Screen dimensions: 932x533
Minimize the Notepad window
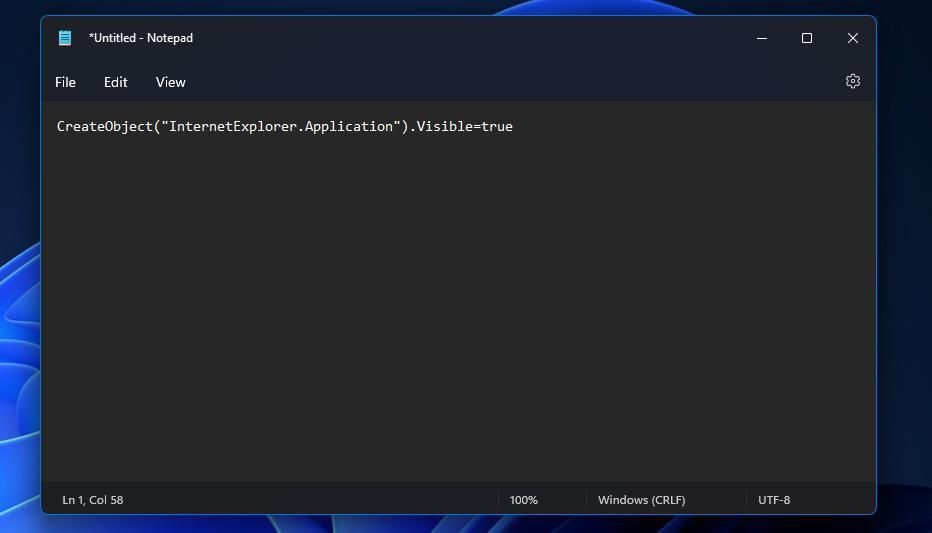(761, 38)
